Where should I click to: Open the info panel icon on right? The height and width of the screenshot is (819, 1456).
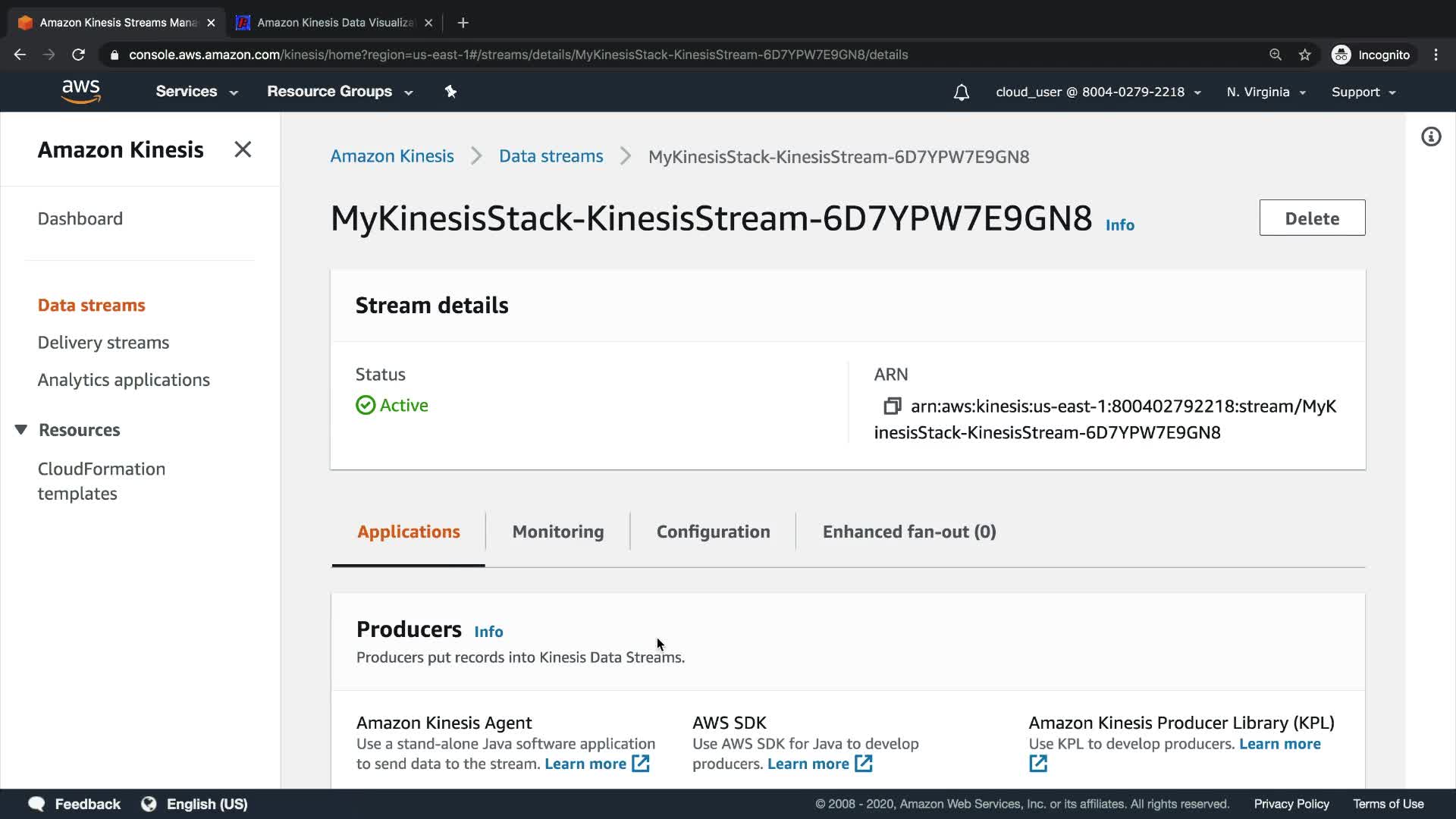coord(1430,137)
